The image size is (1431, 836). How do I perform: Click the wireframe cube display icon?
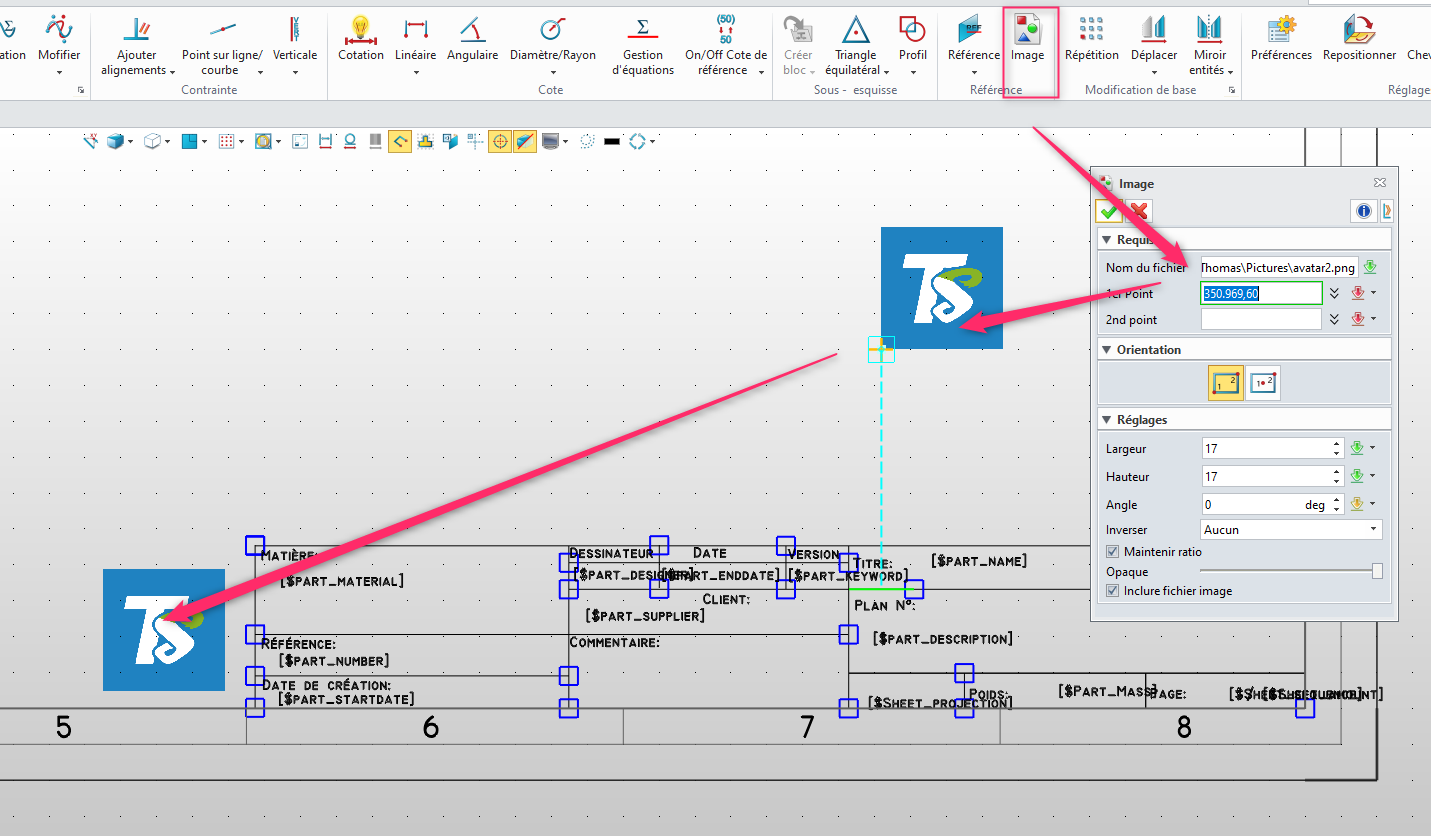click(x=152, y=142)
